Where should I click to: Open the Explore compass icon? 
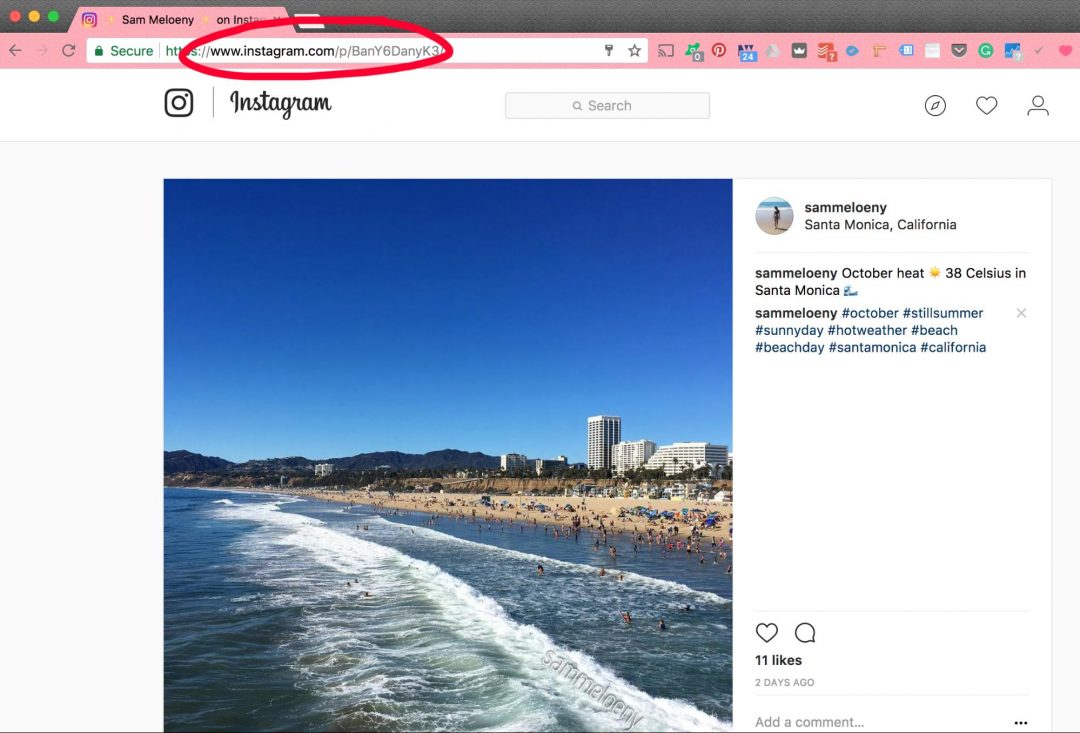tap(936, 105)
